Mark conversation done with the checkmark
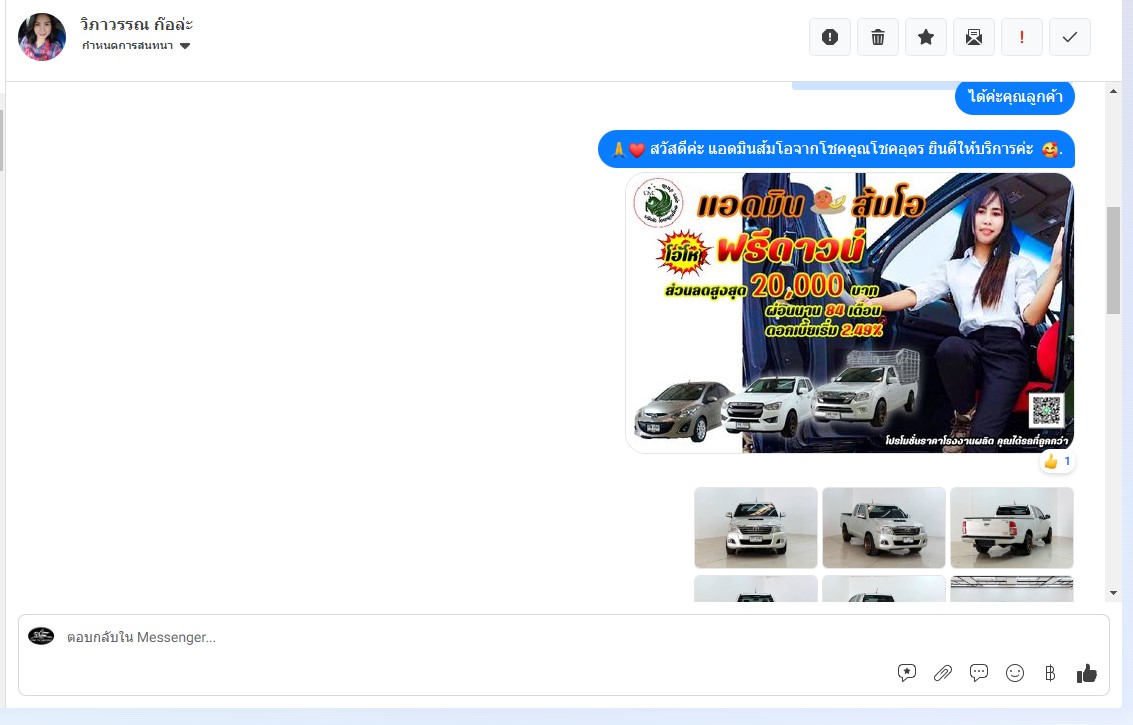Viewport: 1133px width, 725px height. 1070,37
